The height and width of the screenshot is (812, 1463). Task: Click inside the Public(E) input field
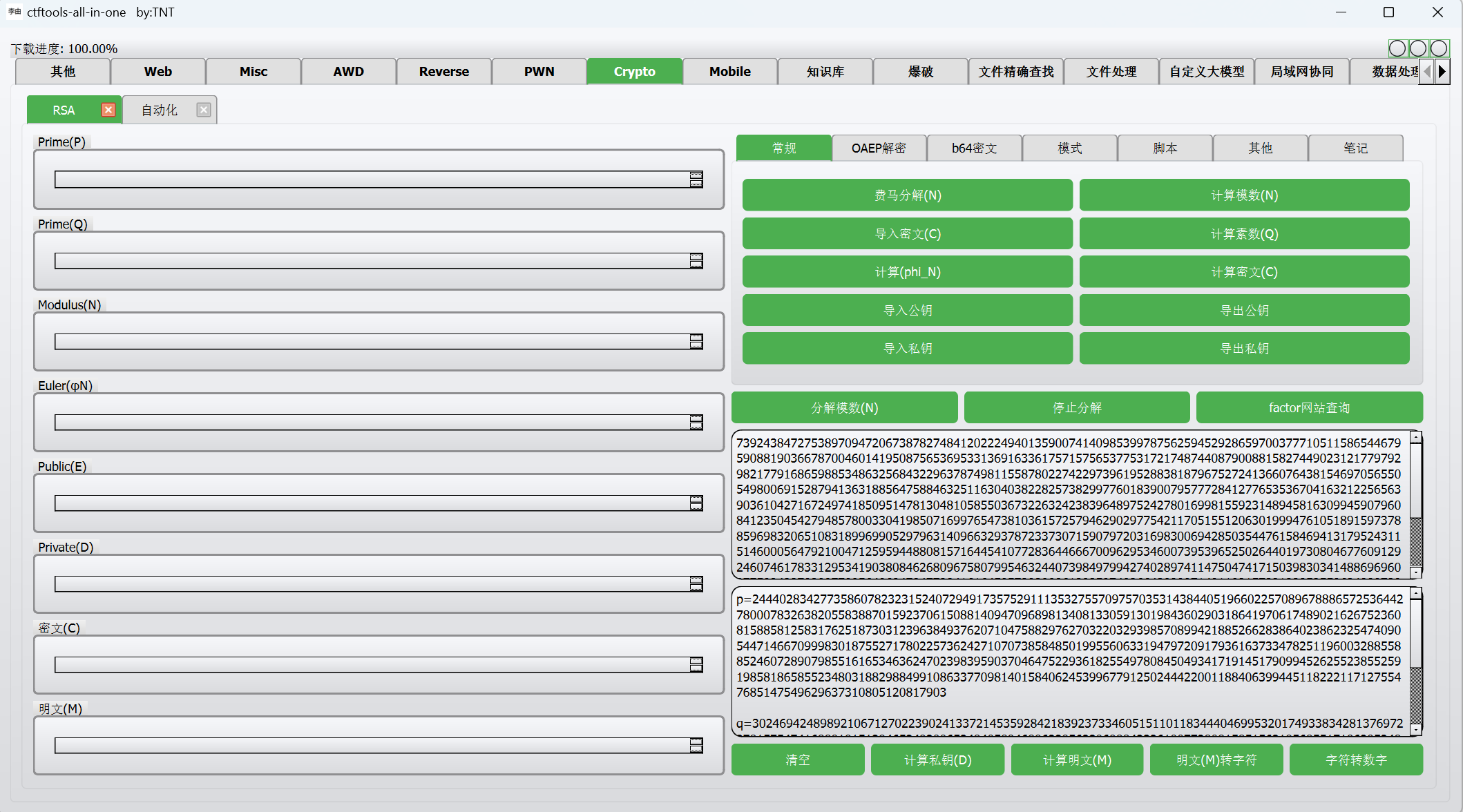(372, 503)
